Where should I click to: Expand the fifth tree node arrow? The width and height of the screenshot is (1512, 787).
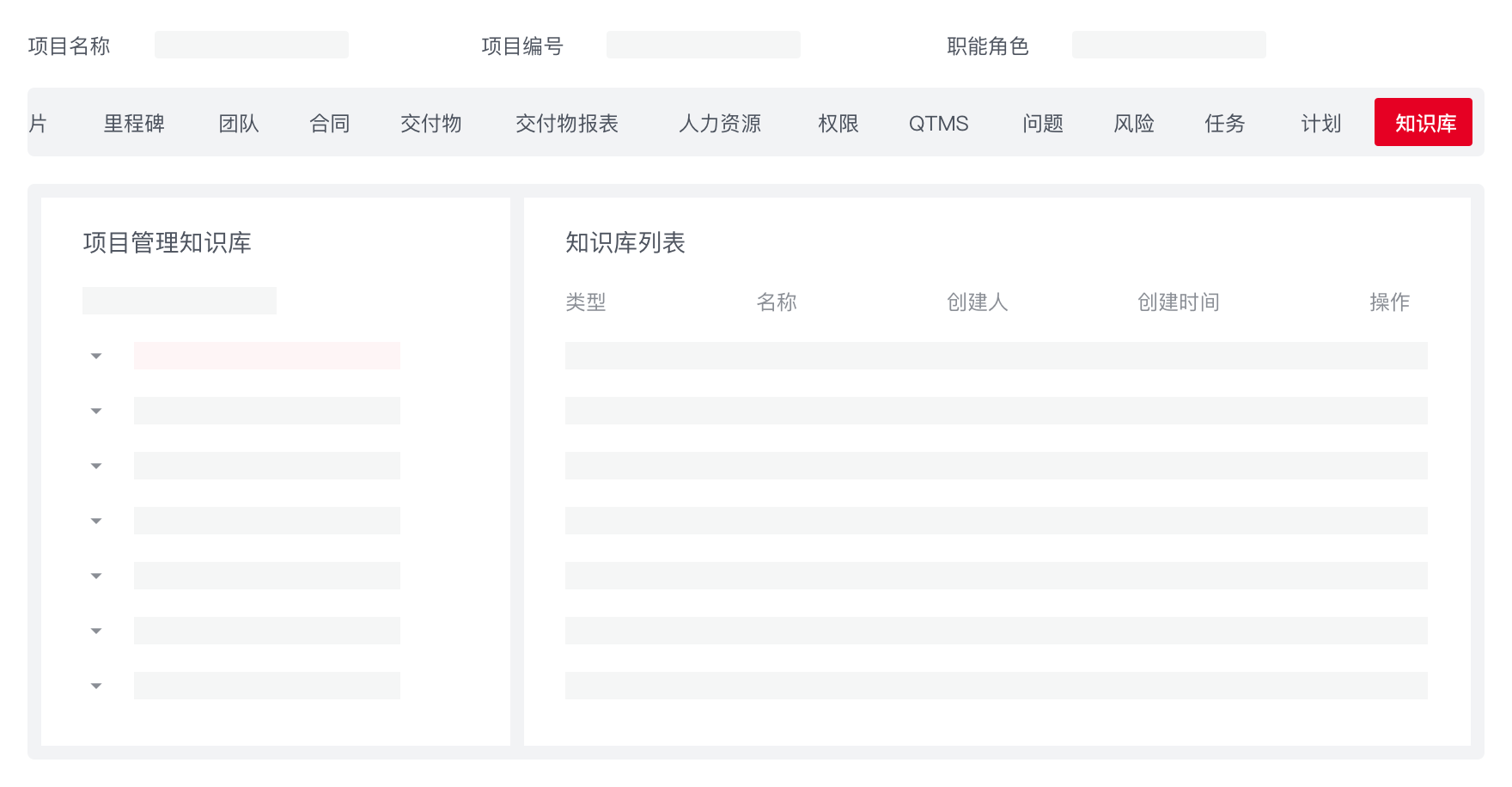pyautogui.click(x=96, y=576)
